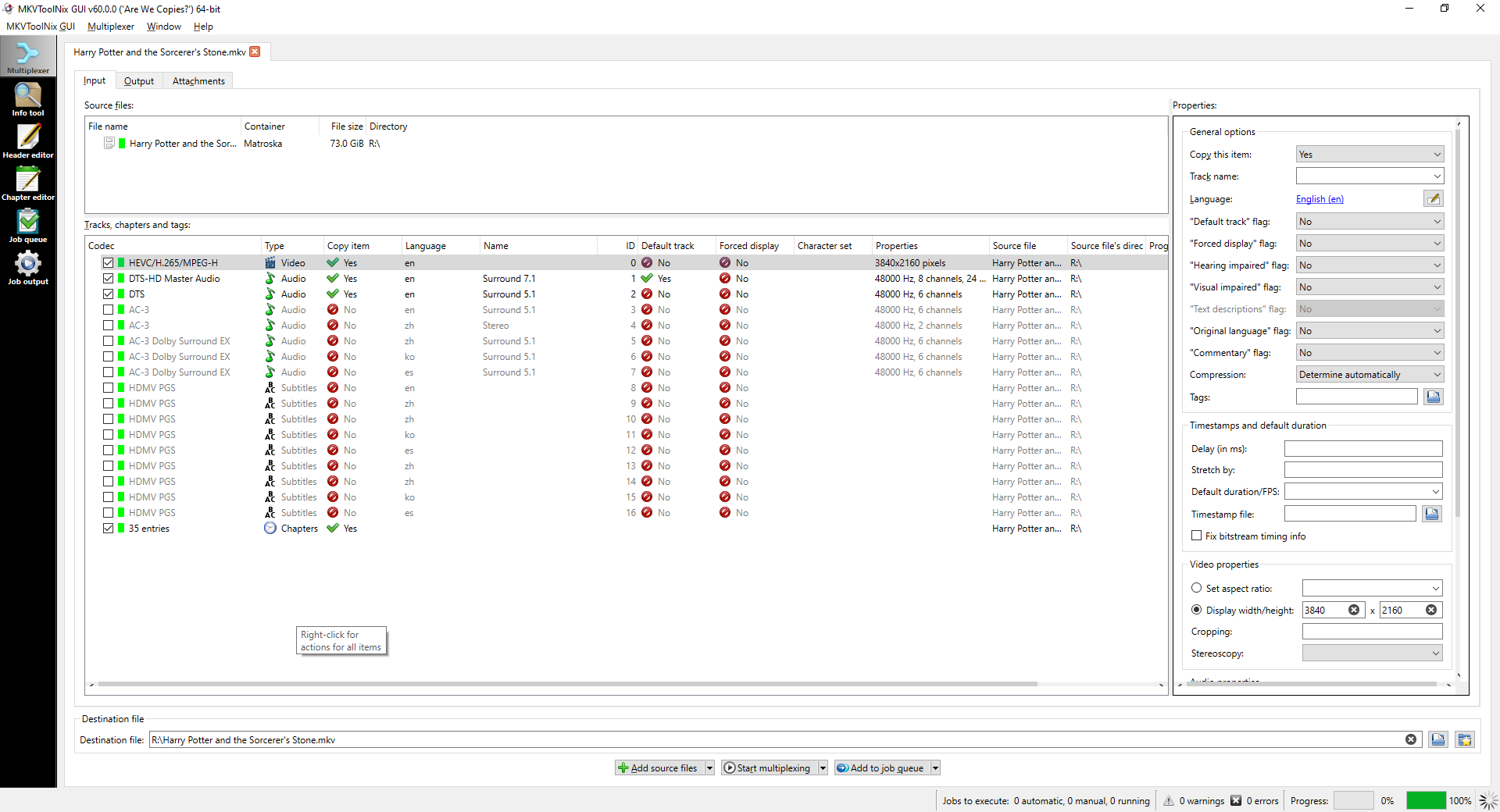
Task: Enable the AC-3 Stereo track ID 4
Action: tap(109, 326)
